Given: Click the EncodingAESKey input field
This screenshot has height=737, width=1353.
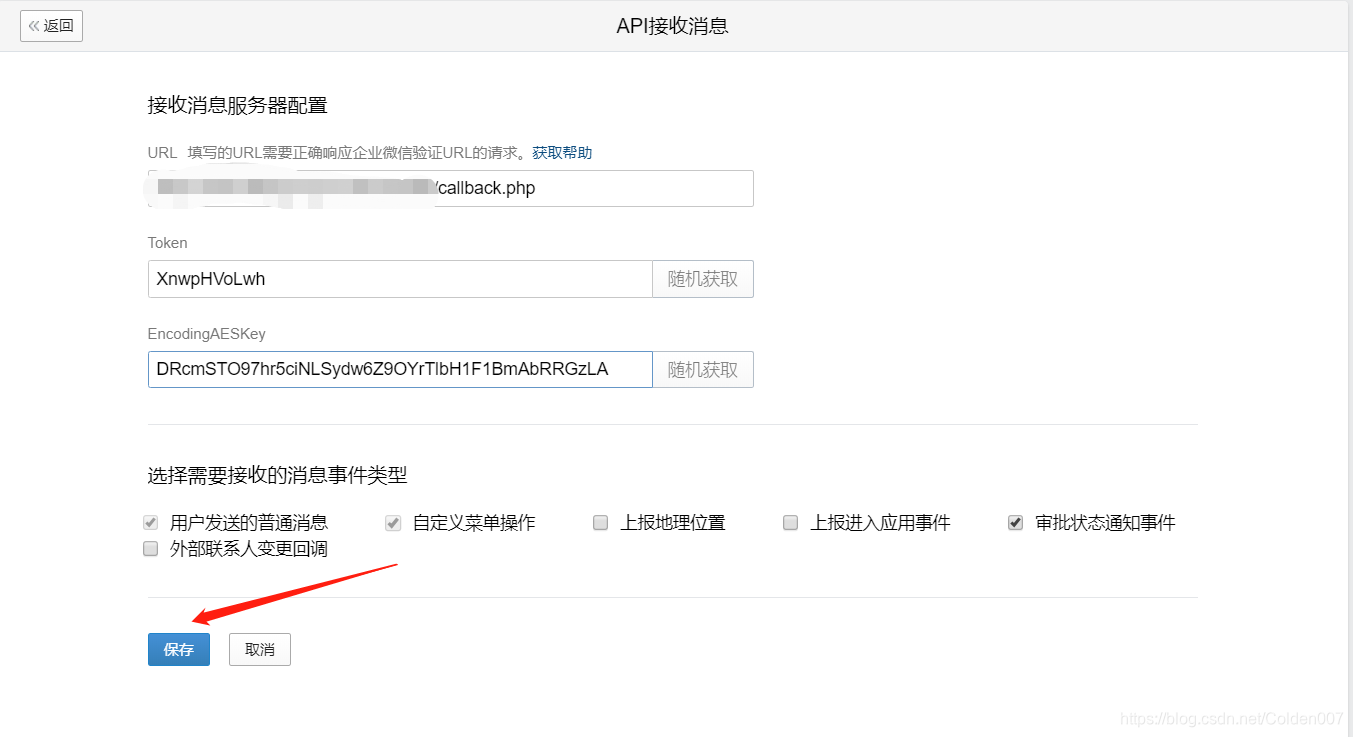Looking at the screenshot, I should tap(400, 369).
